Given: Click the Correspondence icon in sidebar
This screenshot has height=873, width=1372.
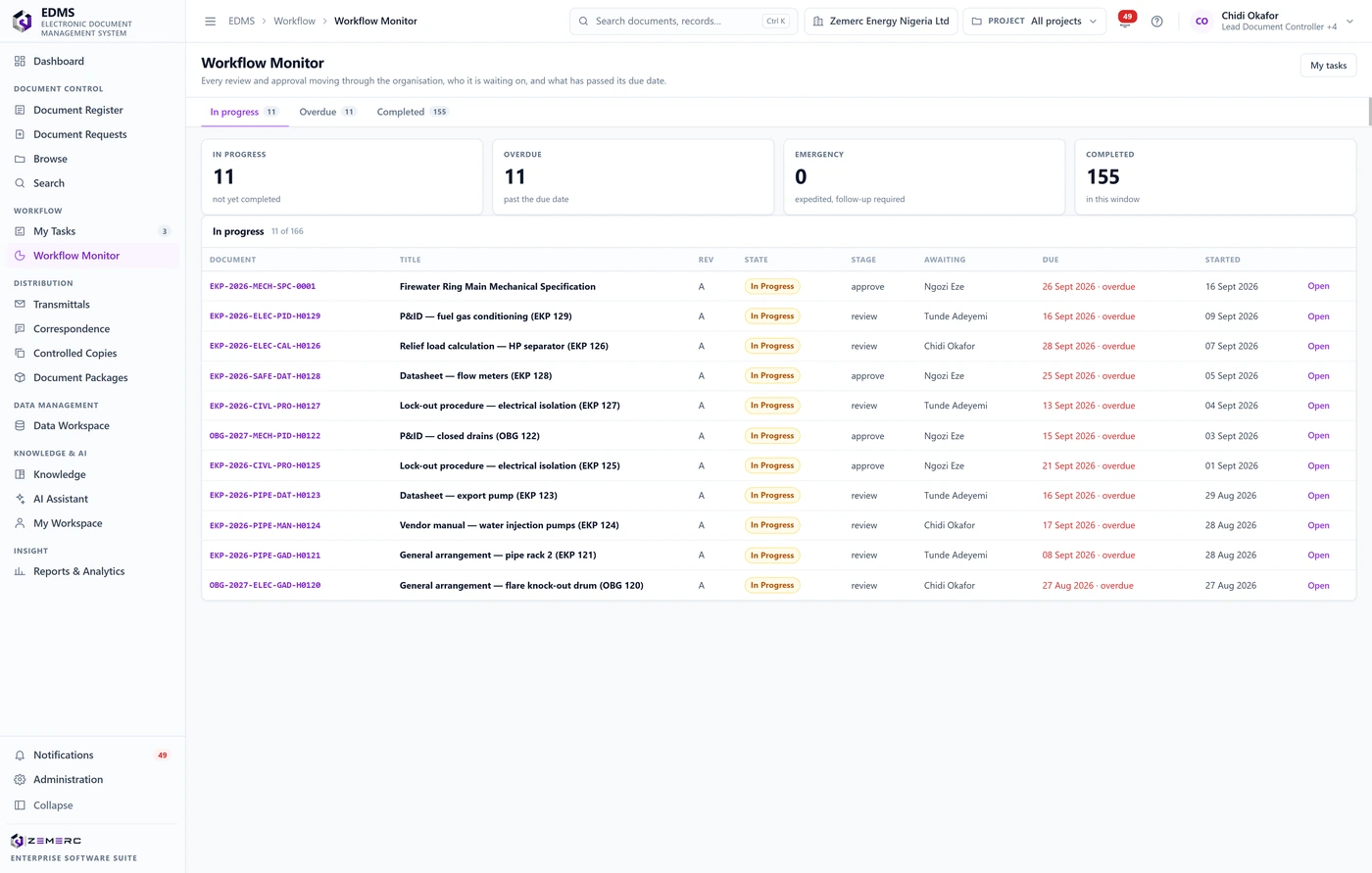Looking at the screenshot, I should (x=20, y=329).
